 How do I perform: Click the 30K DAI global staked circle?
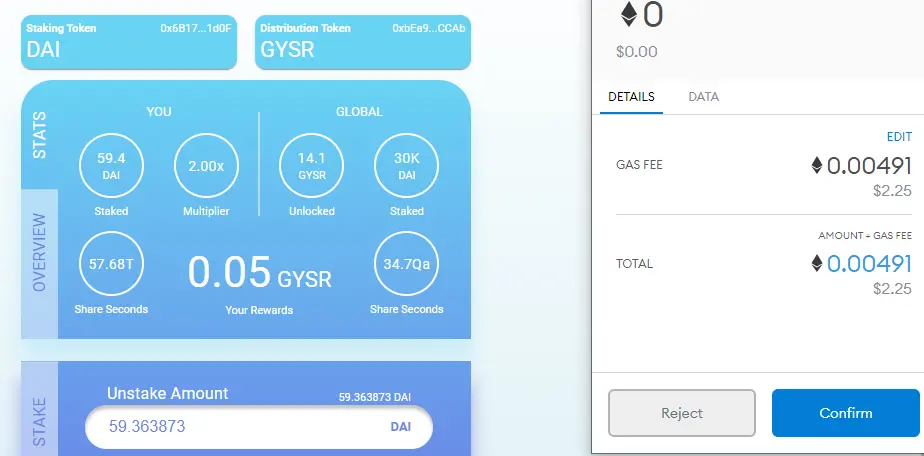(407, 166)
